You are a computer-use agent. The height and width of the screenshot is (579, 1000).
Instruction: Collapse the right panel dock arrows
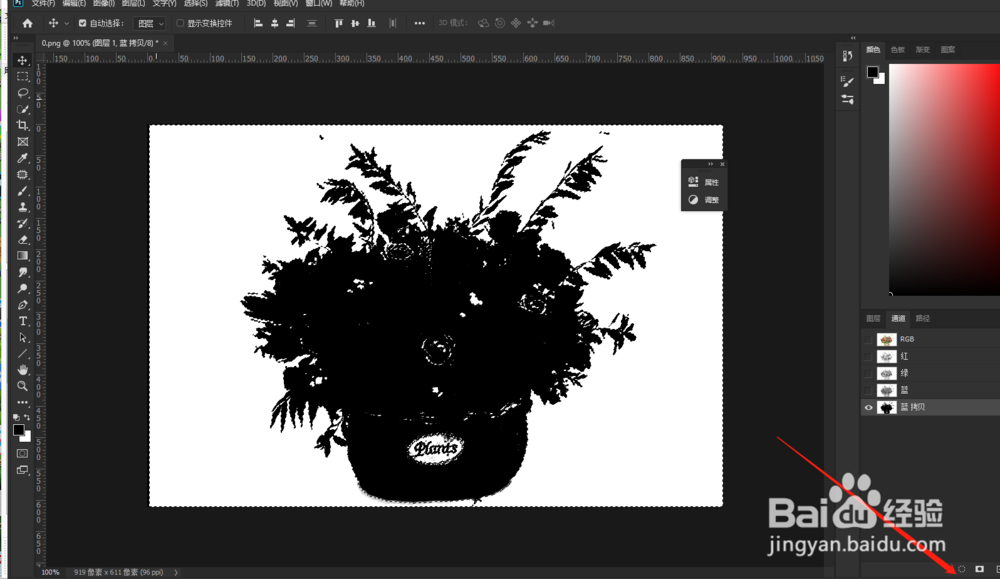tap(853, 38)
